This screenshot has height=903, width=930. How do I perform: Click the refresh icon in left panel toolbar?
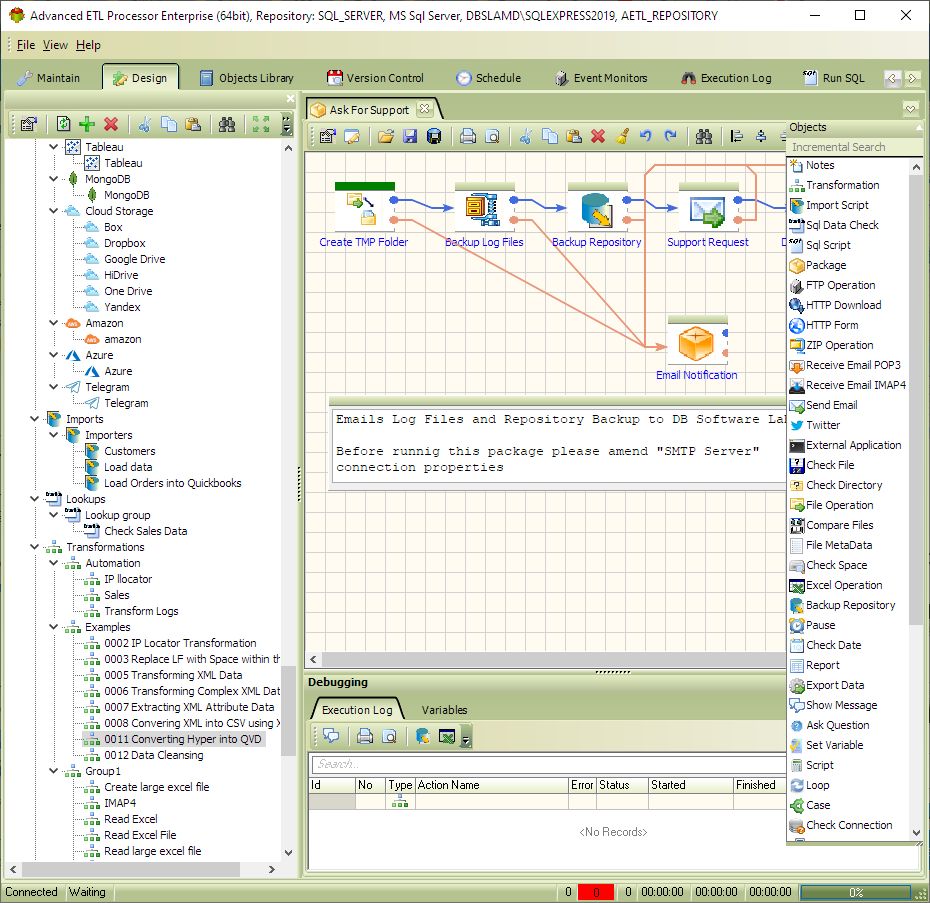click(63, 123)
